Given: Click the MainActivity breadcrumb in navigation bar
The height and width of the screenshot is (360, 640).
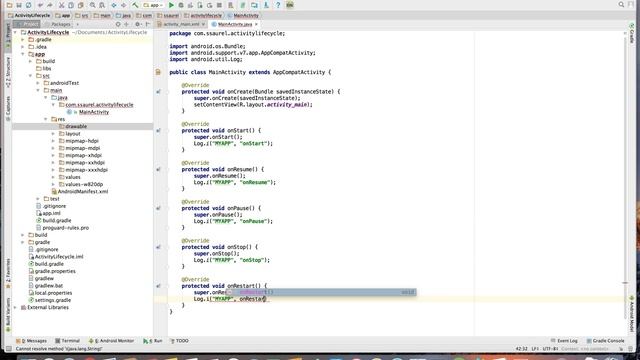Looking at the screenshot, I should pyautogui.click(x=243, y=16).
